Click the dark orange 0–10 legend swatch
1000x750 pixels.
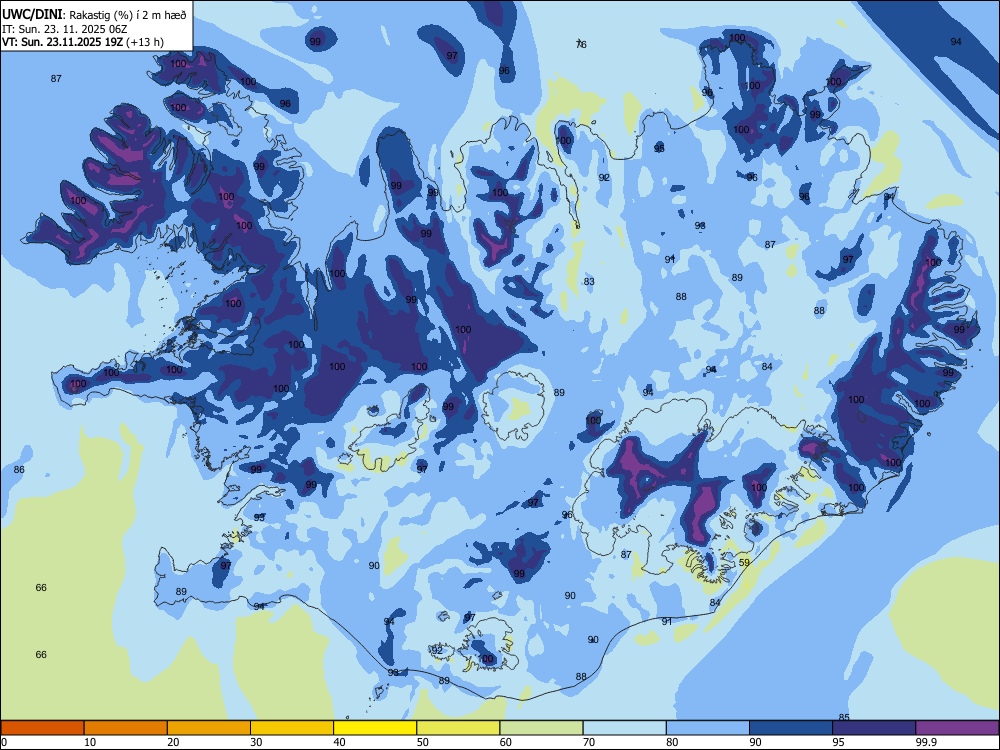(x=42, y=728)
